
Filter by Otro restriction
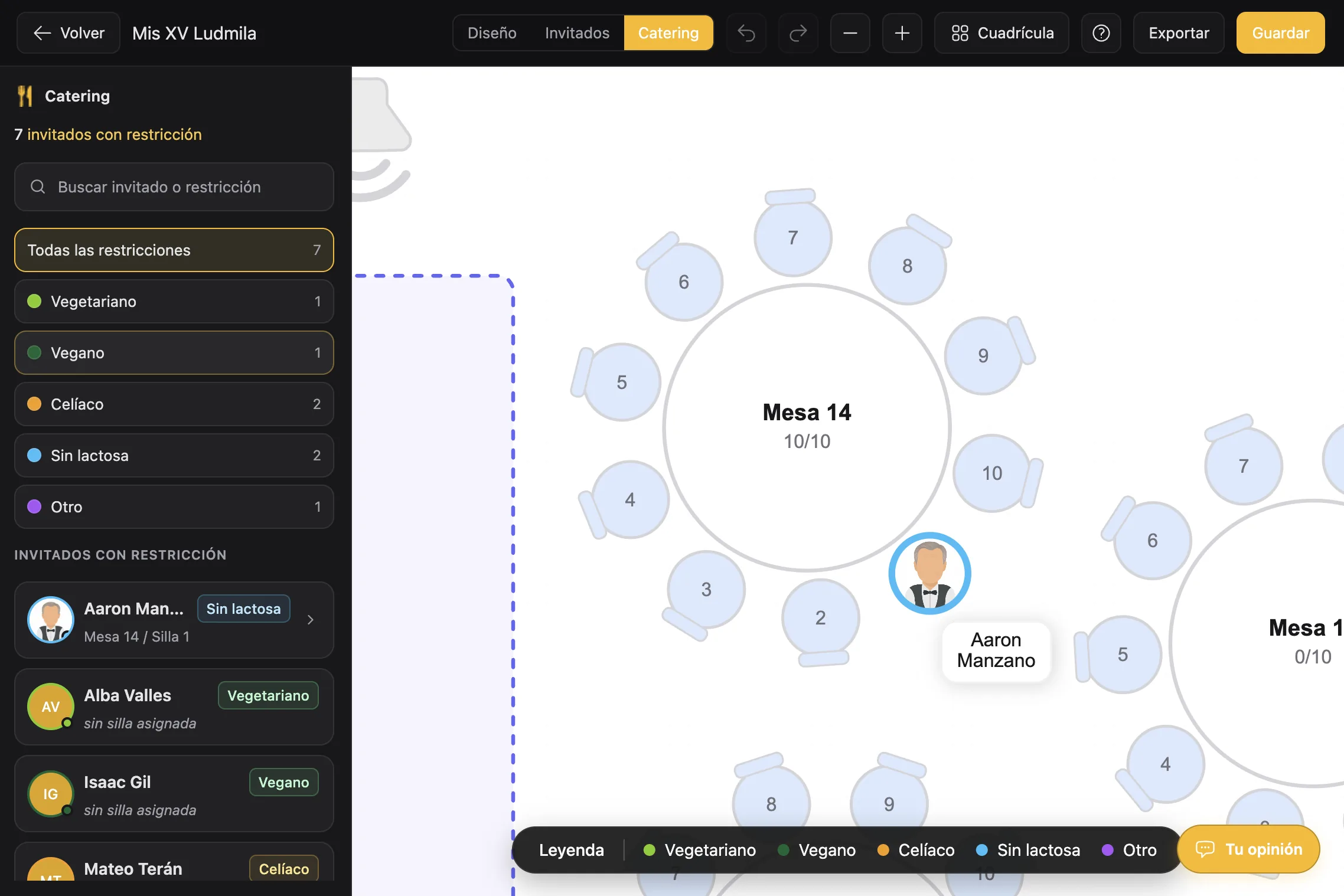[x=174, y=507]
